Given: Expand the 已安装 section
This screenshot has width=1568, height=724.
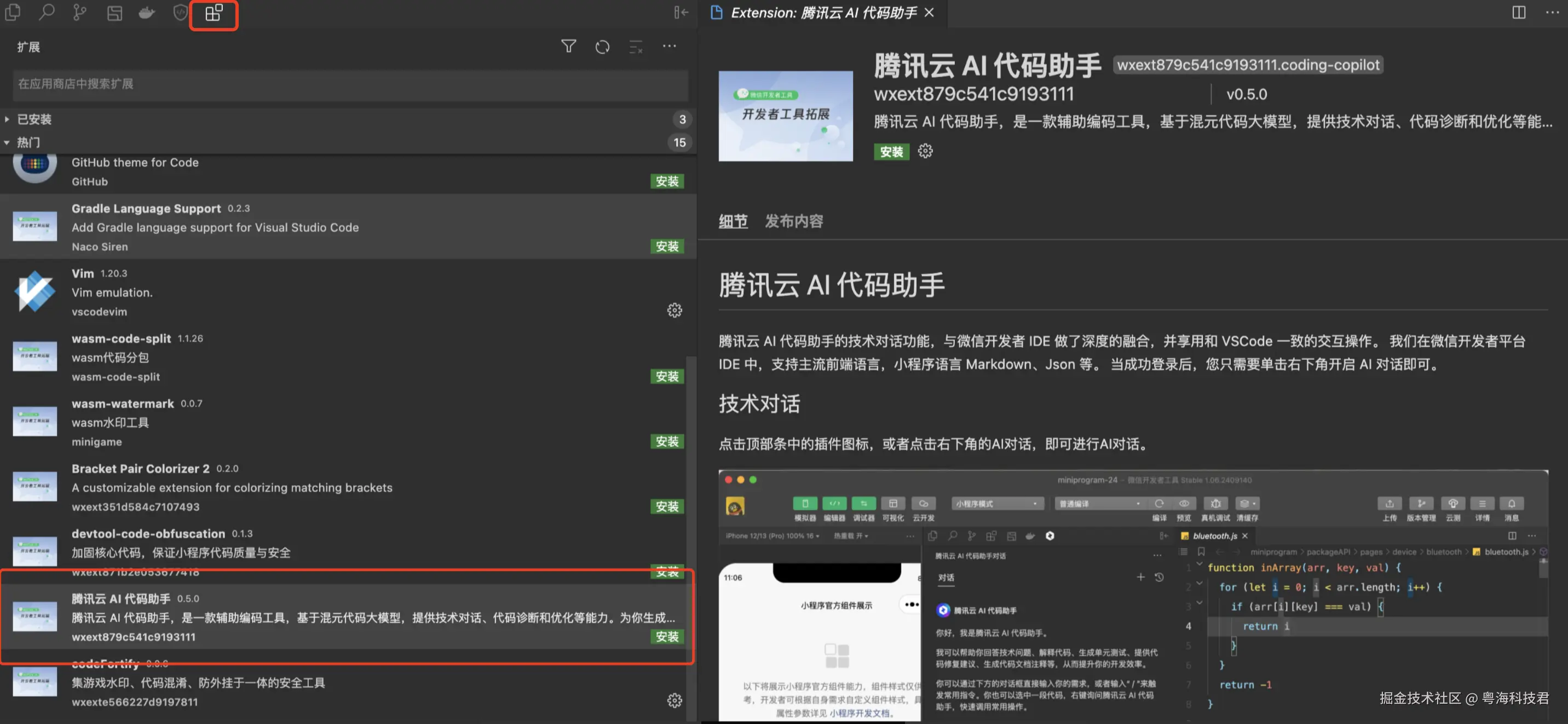Looking at the screenshot, I should click(34, 119).
